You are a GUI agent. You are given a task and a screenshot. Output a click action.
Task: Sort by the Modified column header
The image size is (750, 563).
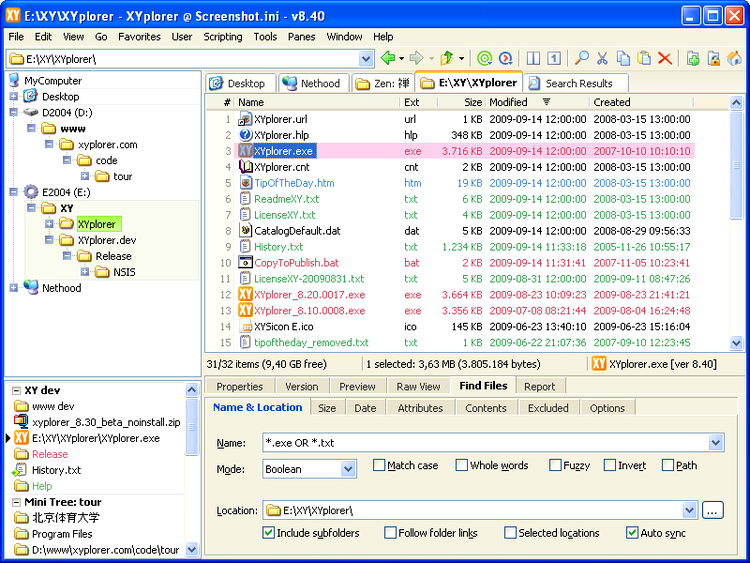538,102
